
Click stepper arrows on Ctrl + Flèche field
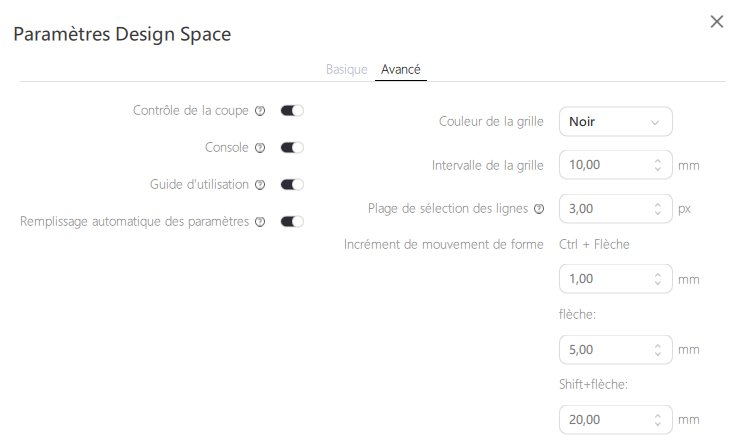point(658,279)
